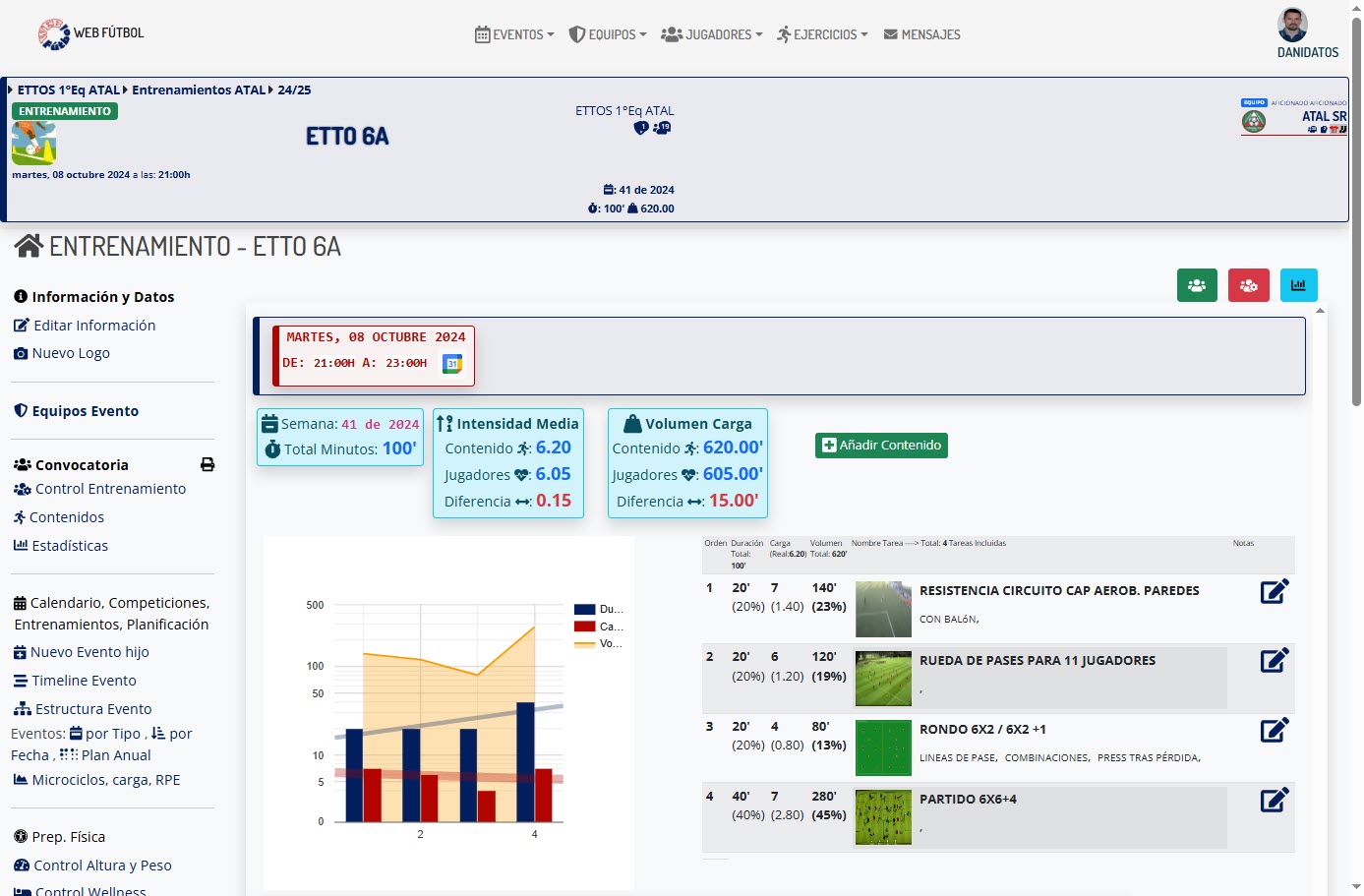Click the Partido 6x6+4 task thumbnail
The height and width of the screenshot is (896, 1364).
click(x=883, y=817)
